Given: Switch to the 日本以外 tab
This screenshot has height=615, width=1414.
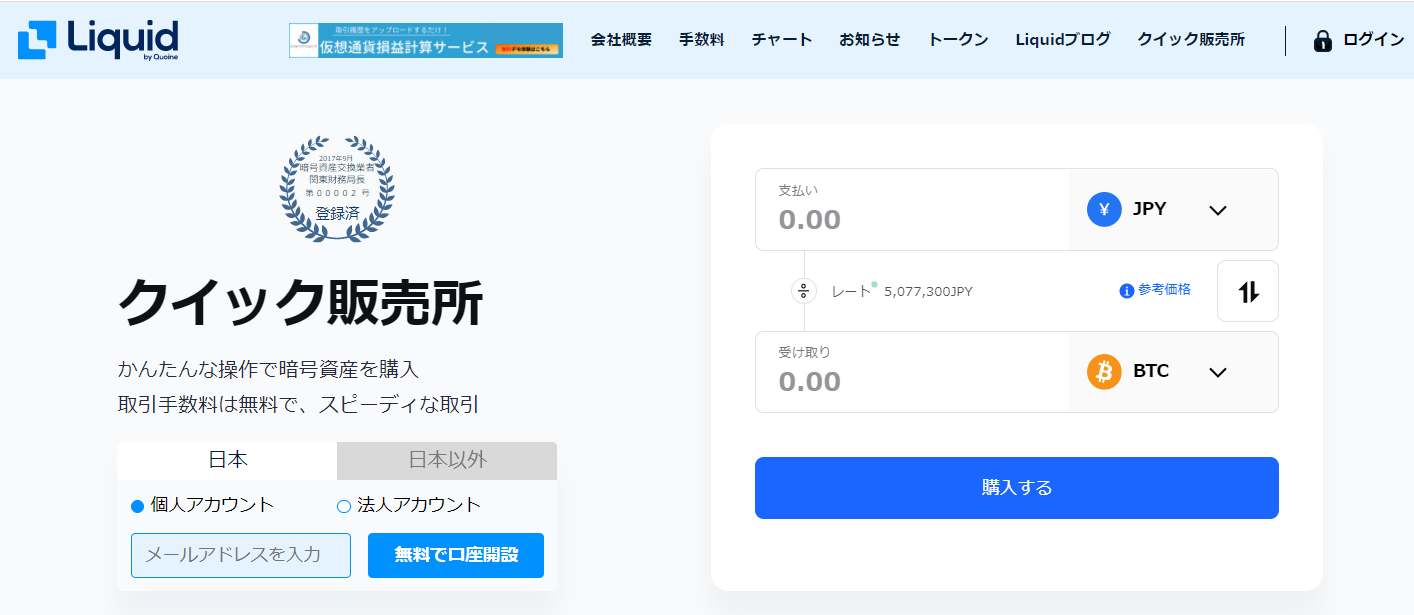Looking at the screenshot, I should (x=447, y=460).
